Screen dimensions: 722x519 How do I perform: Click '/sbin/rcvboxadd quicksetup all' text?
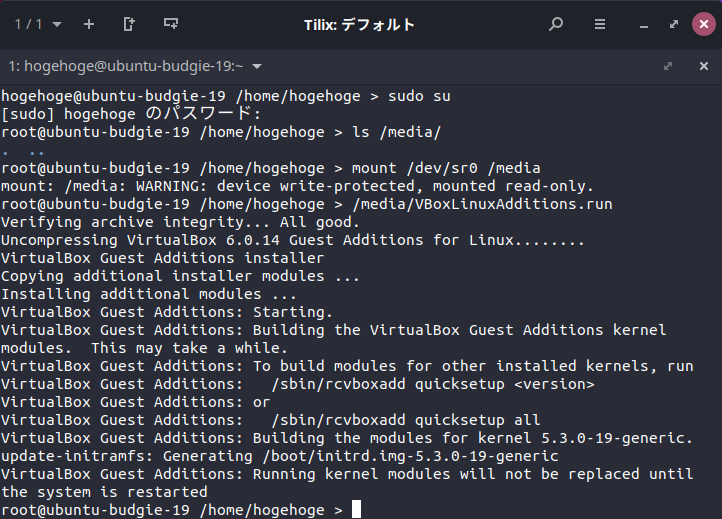(406, 420)
